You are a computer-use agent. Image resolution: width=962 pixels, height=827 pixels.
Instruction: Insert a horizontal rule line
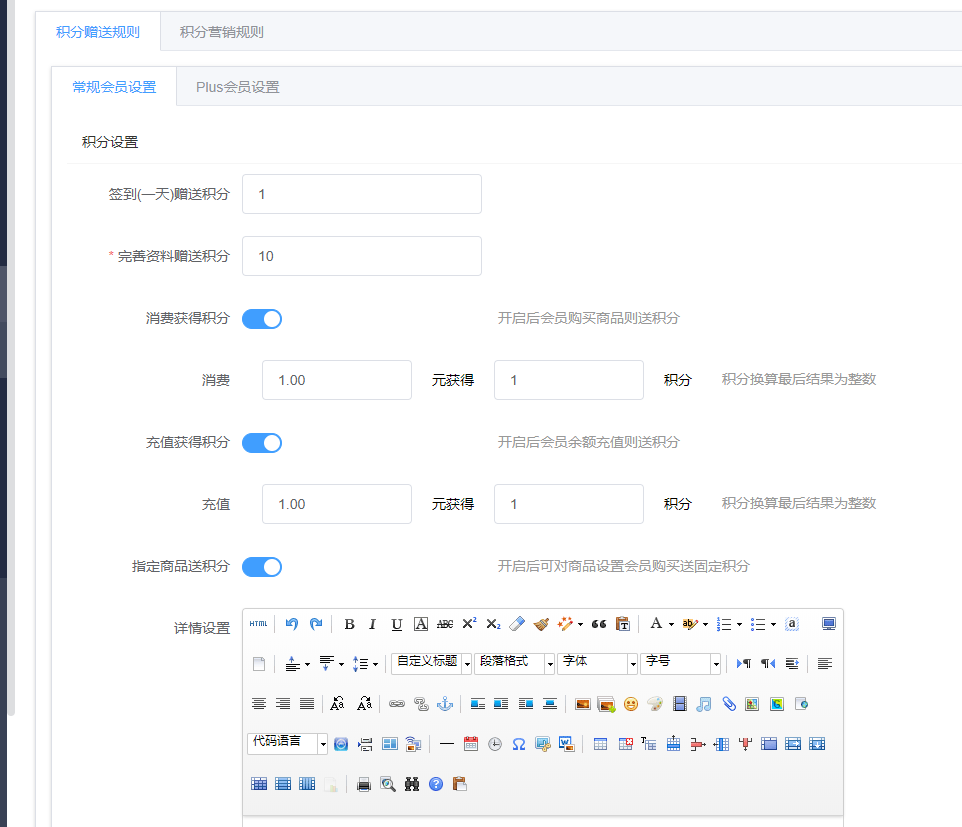pyautogui.click(x=447, y=744)
